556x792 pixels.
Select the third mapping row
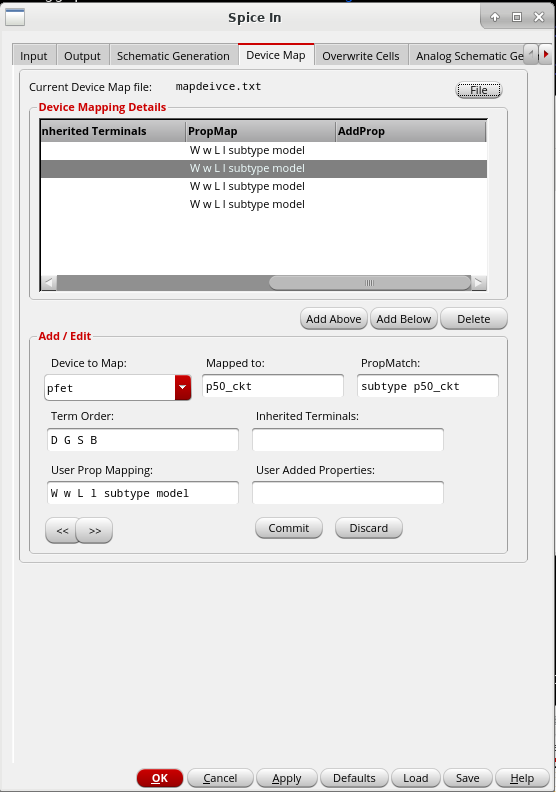(x=264, y=186)
